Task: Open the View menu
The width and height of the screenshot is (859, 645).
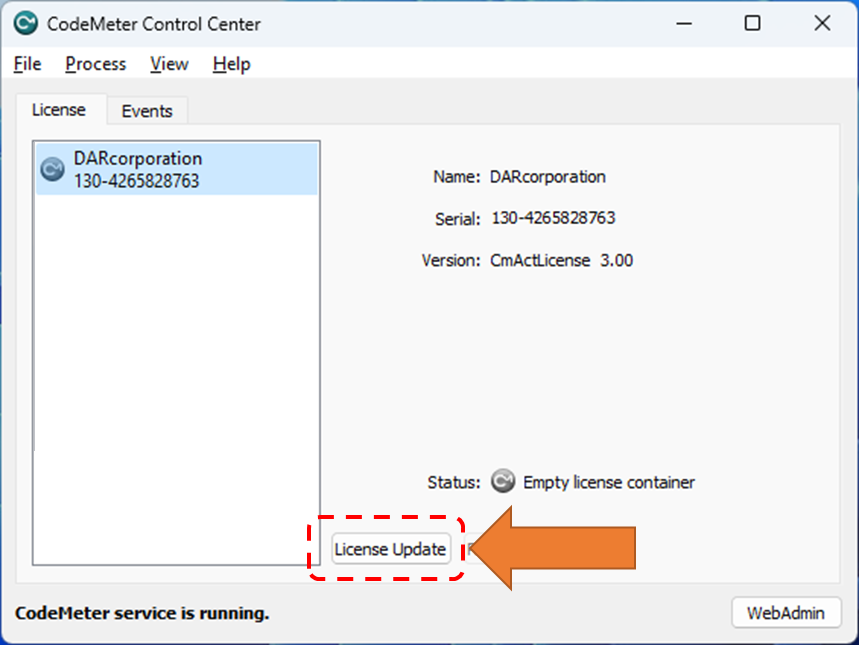Action: tap(169, 64)
